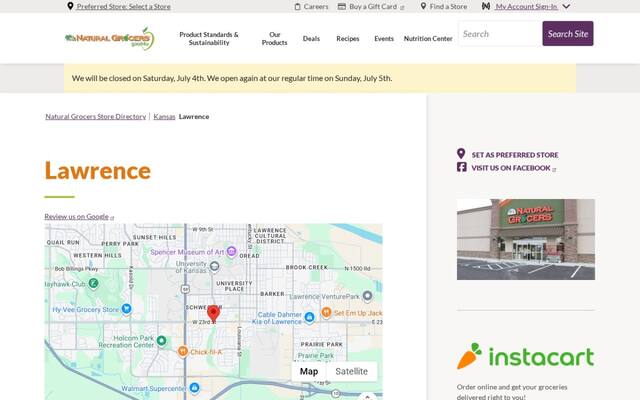This screenshot has height=400, width=640.
Task: Click the Natural Grocers storefront photo
Action: (x=526, y=239)
